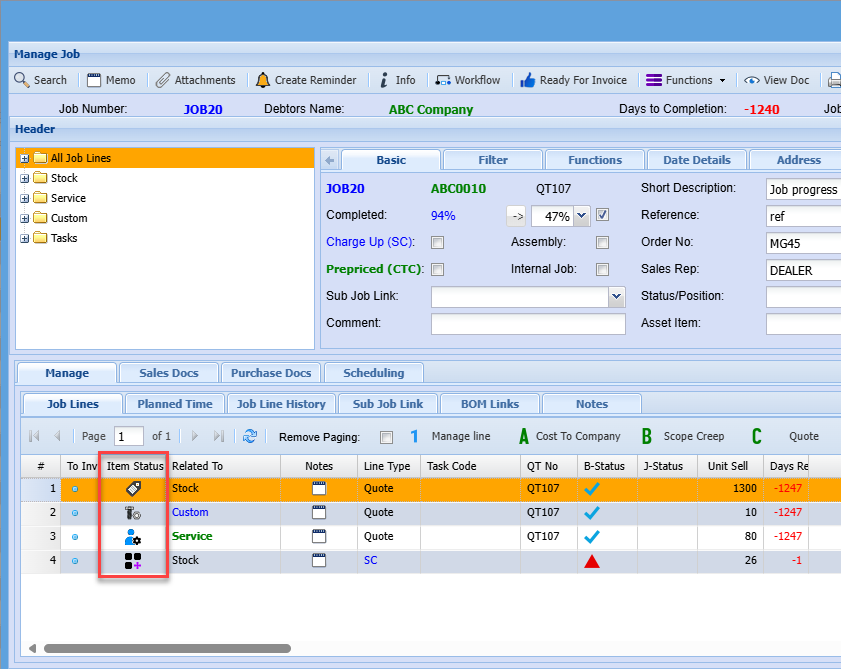Click the refresh icon beside paging arrows
This screenshot has height=669, width=841.
(250, 436)
